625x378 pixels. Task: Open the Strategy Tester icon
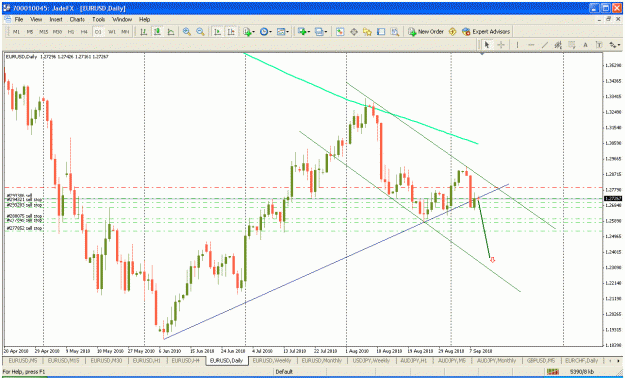(395, 32)
